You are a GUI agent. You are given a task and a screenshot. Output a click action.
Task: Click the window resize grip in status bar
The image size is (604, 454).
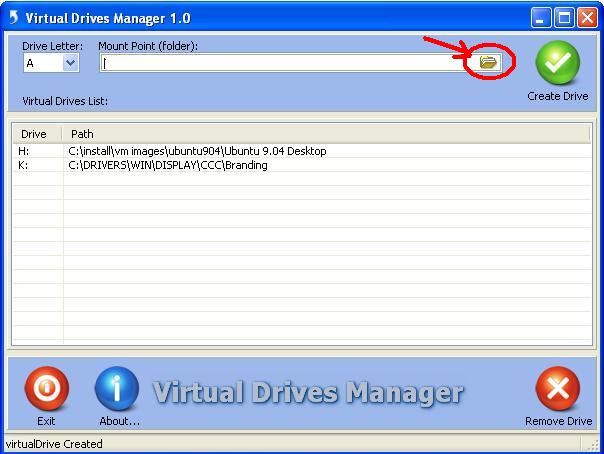[x=593, y=445]
